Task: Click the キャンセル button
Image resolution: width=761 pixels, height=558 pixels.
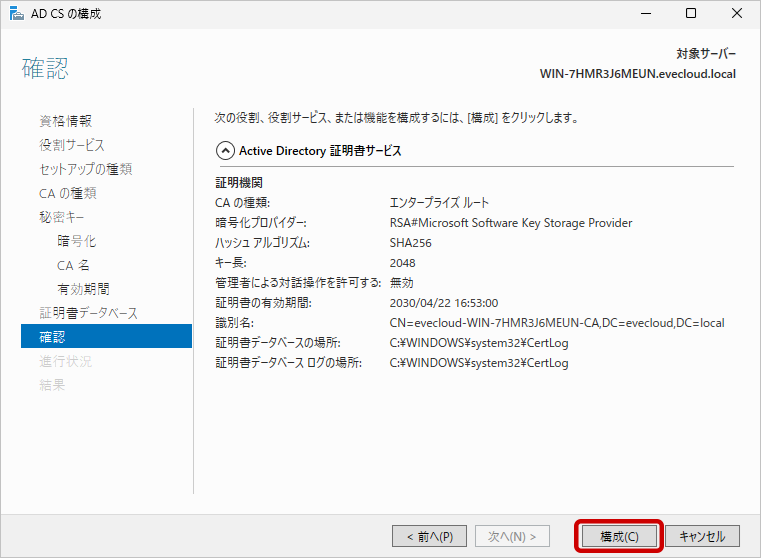Action: tap(702, 536)
